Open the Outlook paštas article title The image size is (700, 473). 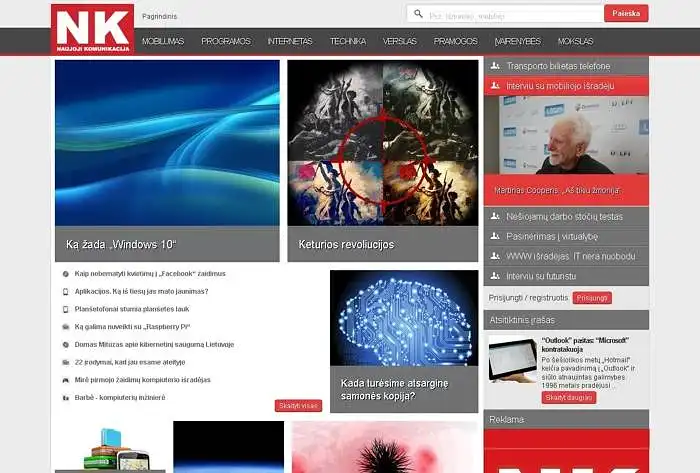pyautogui.click(x=585, y=344)
